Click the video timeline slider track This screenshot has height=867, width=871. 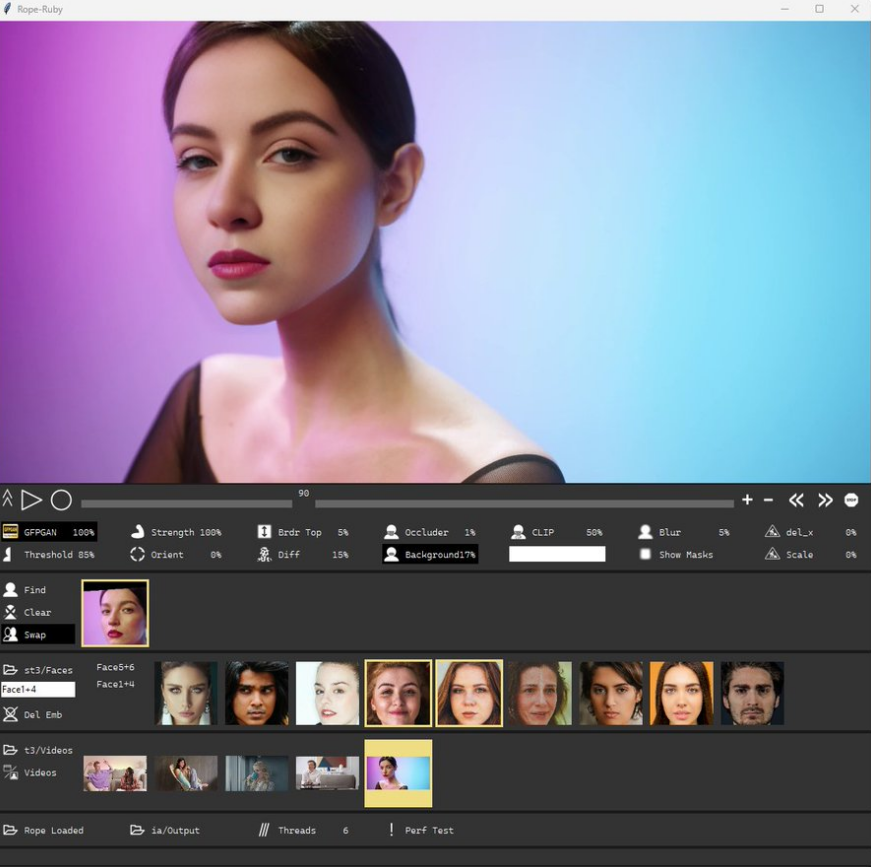500,503
